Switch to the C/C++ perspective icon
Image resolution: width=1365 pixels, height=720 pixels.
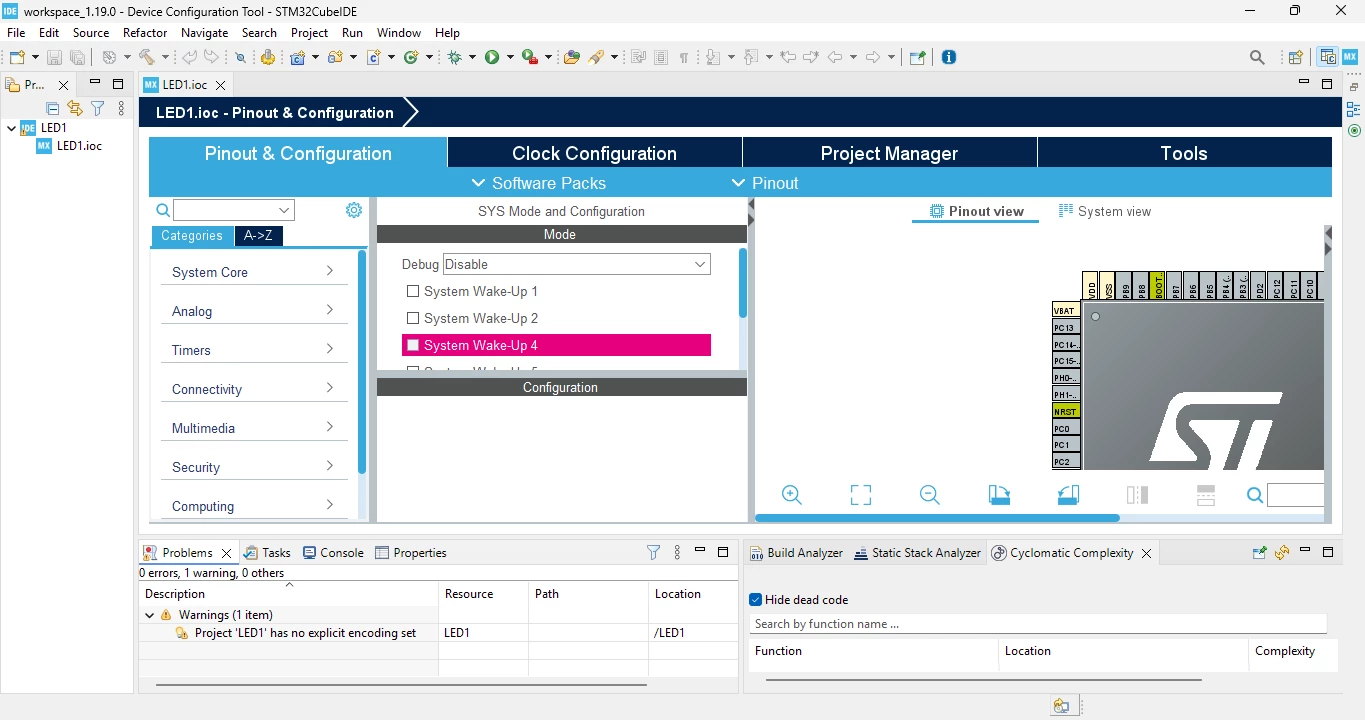coord(1328,58)
